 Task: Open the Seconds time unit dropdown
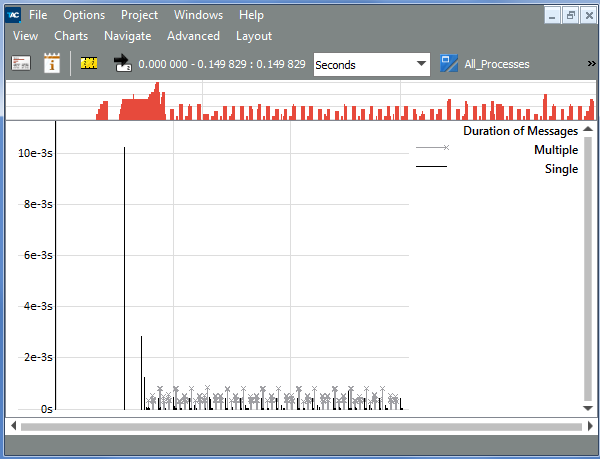[x=370, y=64]
